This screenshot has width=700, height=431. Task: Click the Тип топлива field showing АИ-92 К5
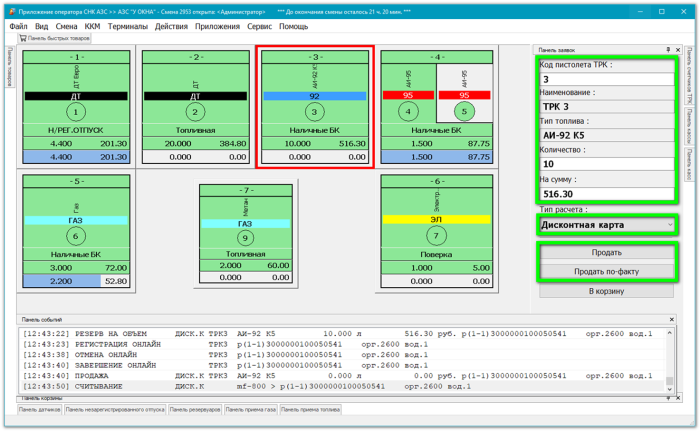click(x=607, y=135)
